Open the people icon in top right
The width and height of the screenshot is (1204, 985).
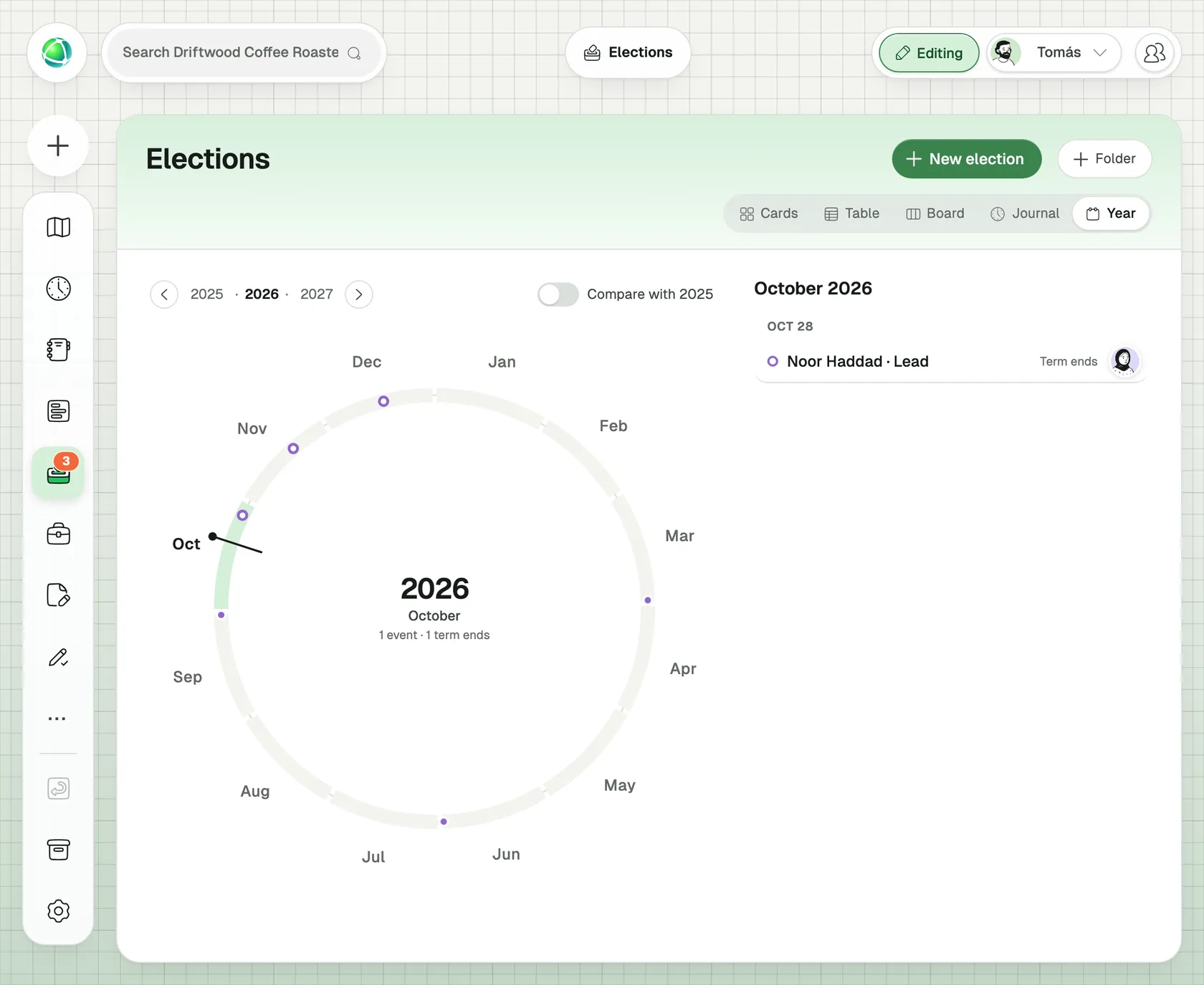pyautogui.click(x=1155, y=53)
